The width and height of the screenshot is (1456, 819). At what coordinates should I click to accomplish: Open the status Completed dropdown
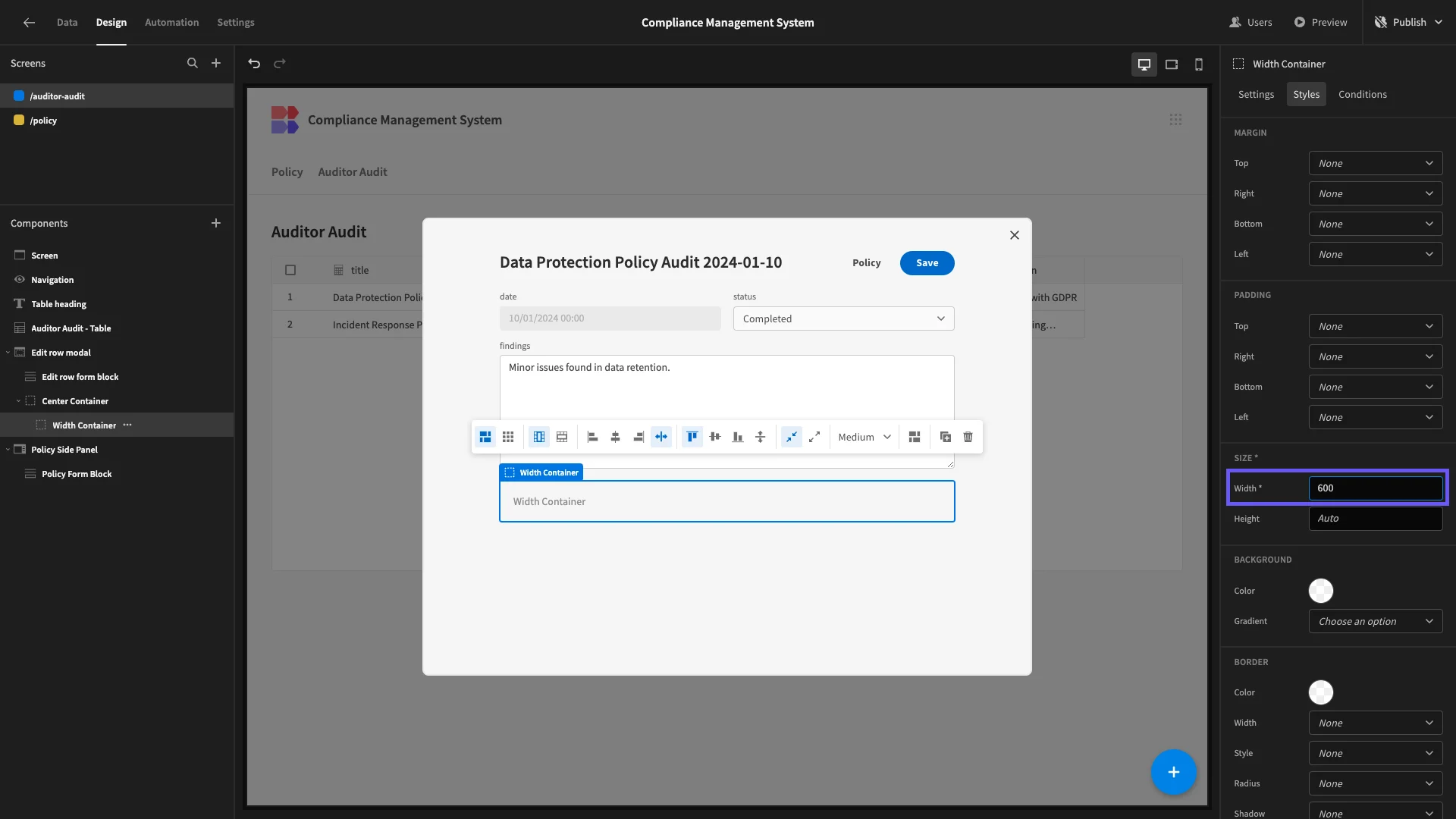843,318
